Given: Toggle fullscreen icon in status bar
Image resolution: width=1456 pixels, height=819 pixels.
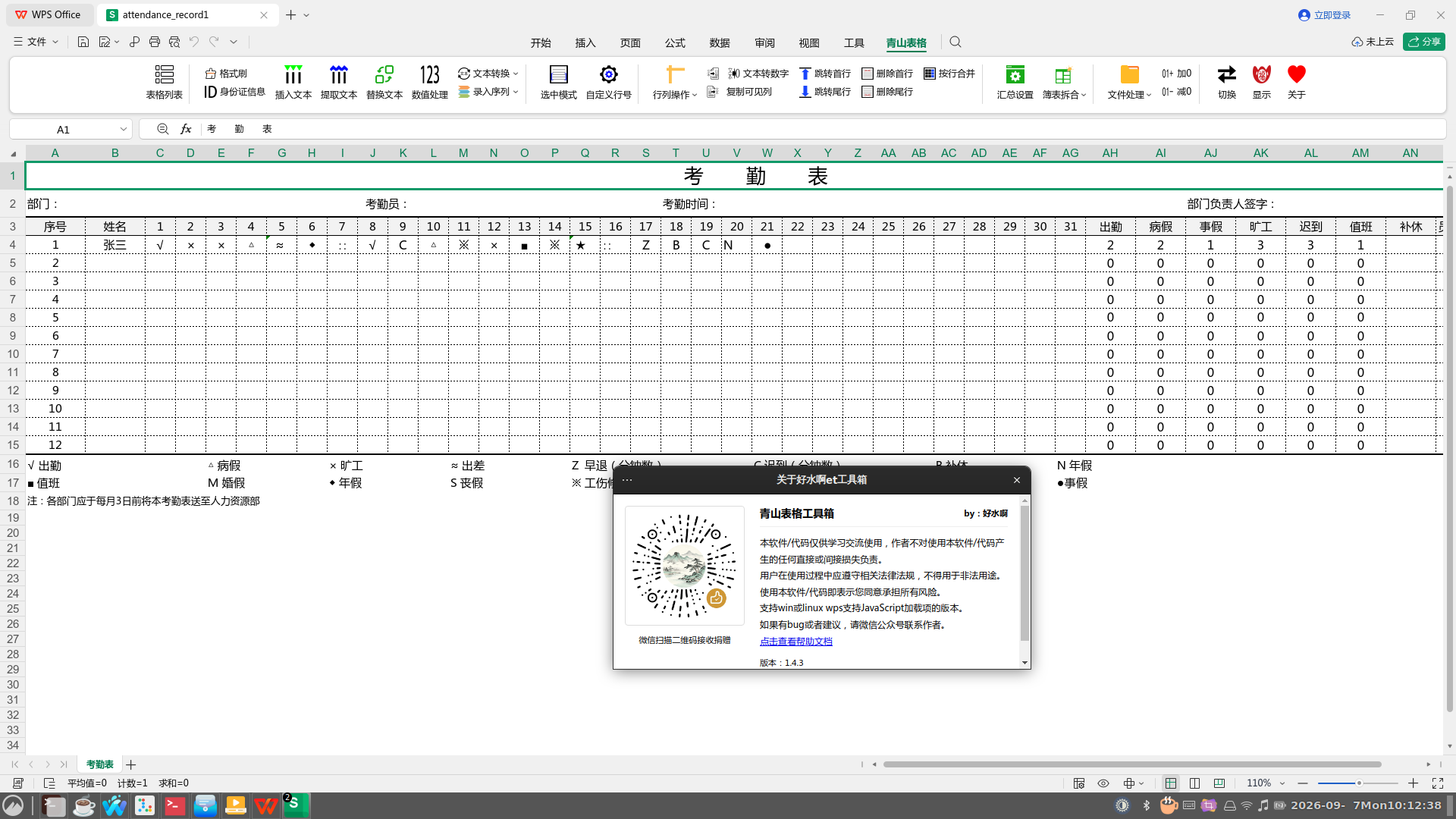Looking at the screenshot, I should point(1438,783).
